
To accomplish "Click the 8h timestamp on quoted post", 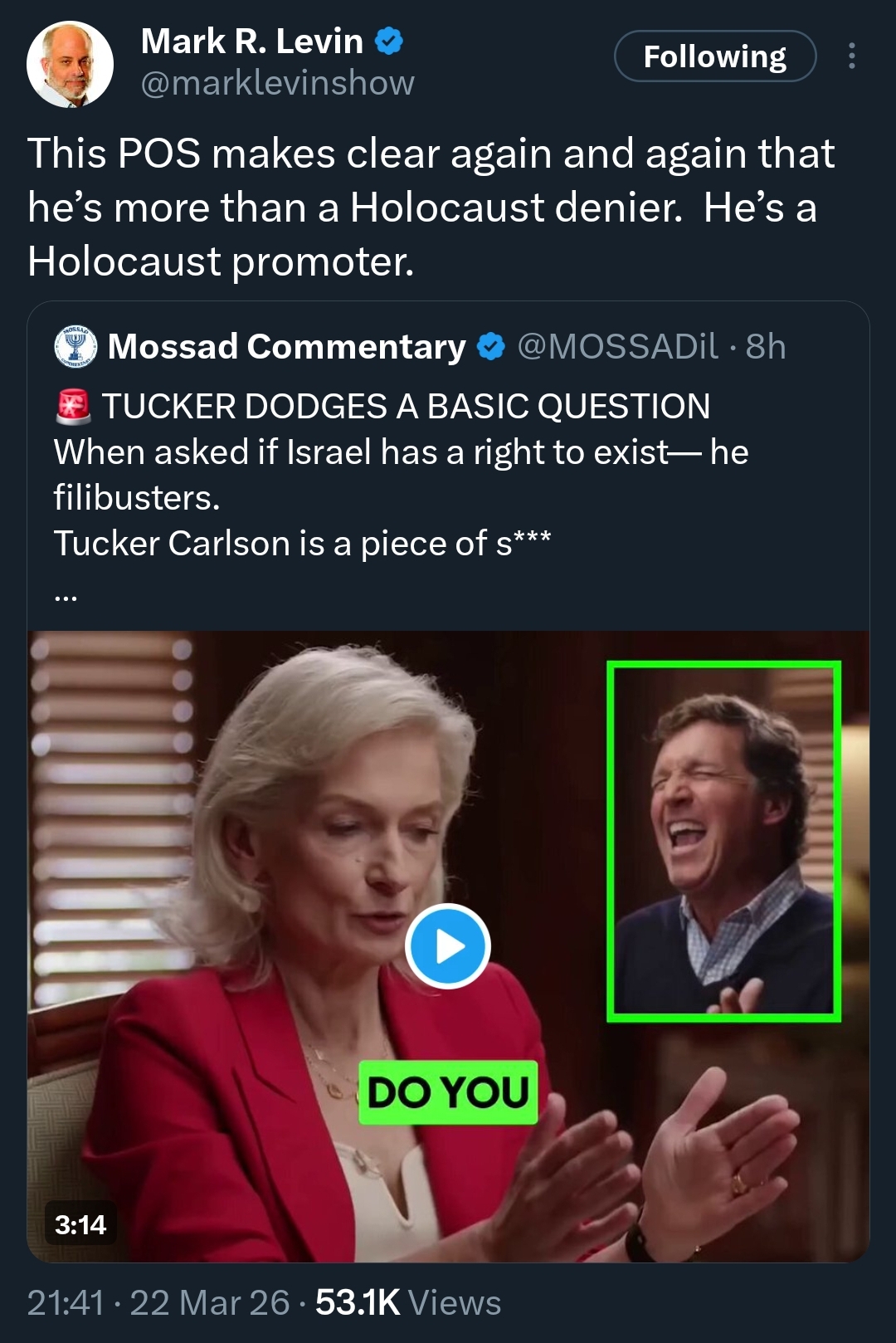I will [765, 346].
